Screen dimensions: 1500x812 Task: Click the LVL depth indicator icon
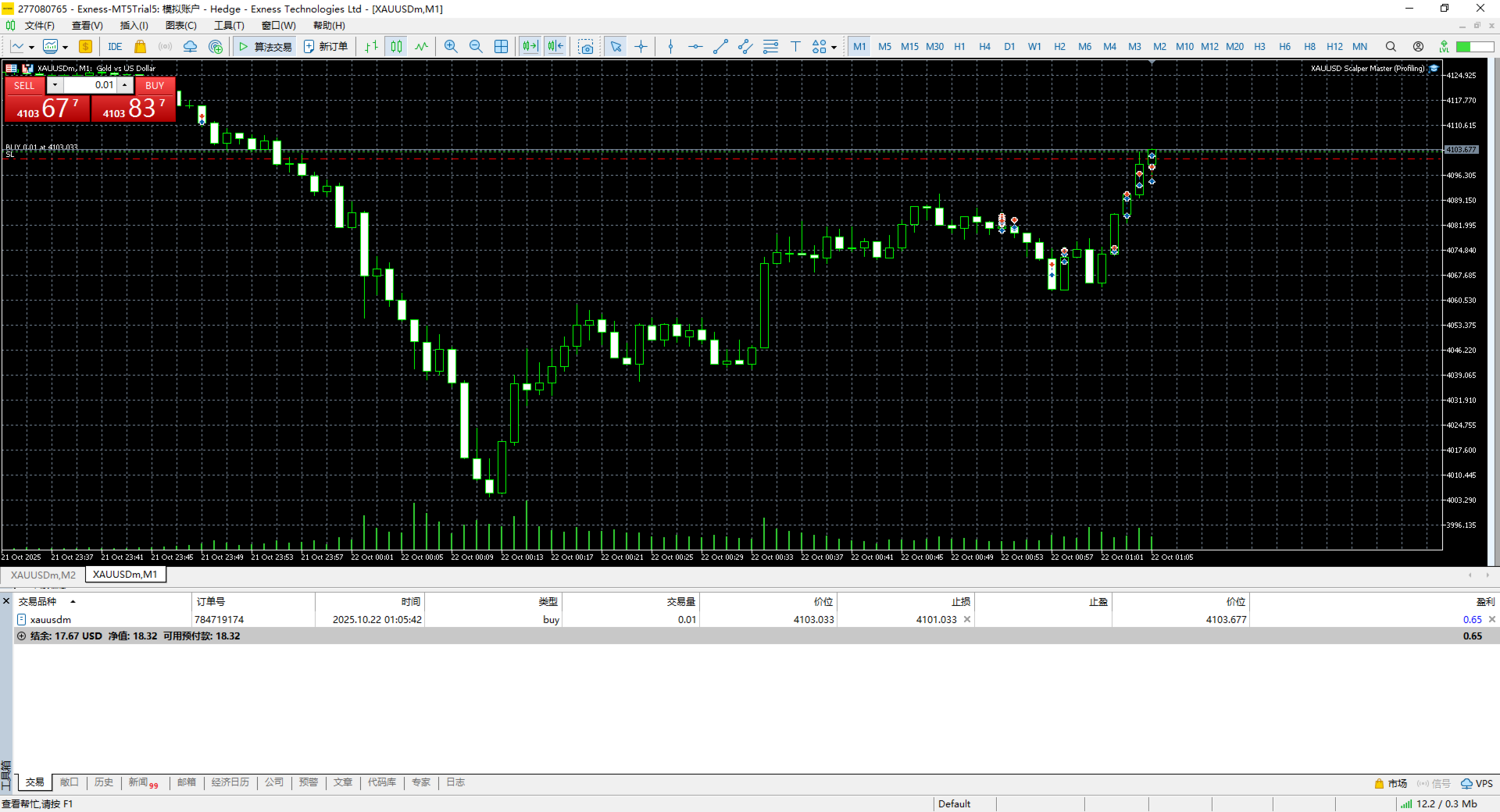[1444, 47]
